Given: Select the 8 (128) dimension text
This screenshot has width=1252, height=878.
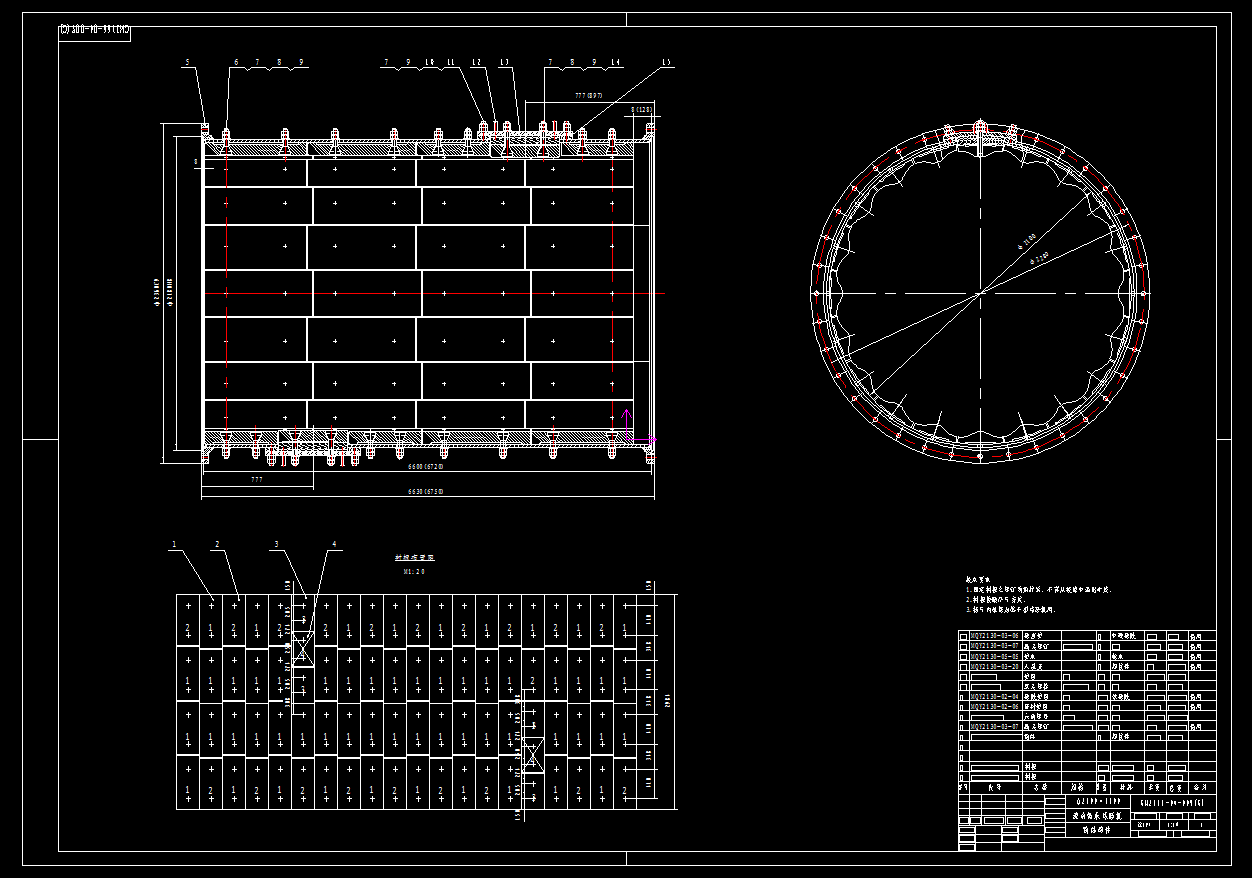Looking at the screenshot, I should pyautogui.click(x=641, y=108).
